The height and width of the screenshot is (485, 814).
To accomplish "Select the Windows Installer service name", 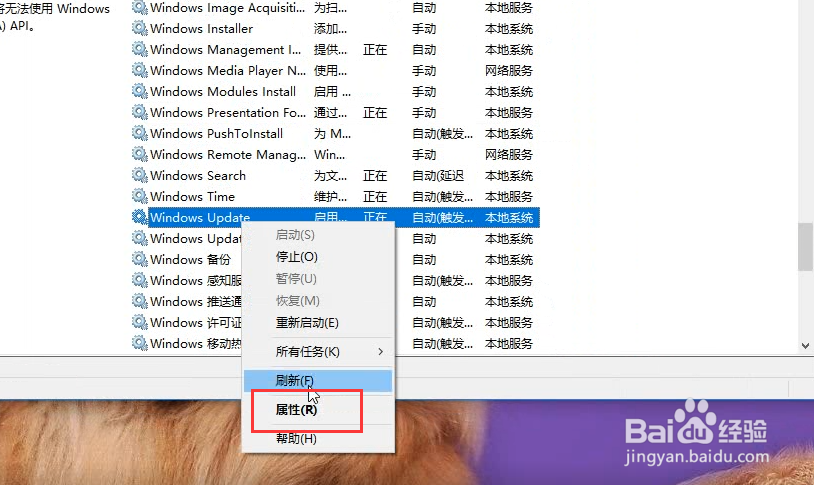I will pyautogui.click(x=201, y=29).
